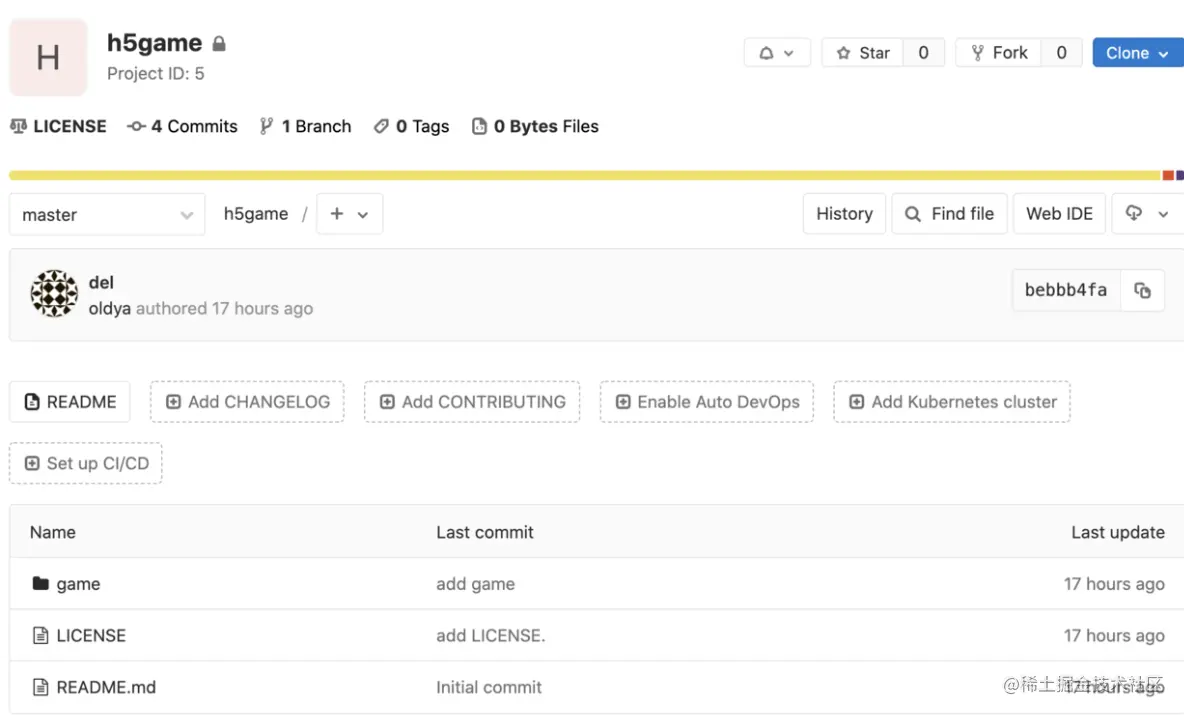Click the project lock visibility icon
Viewport: 1184px width, 715px height.
pos(219,44)
